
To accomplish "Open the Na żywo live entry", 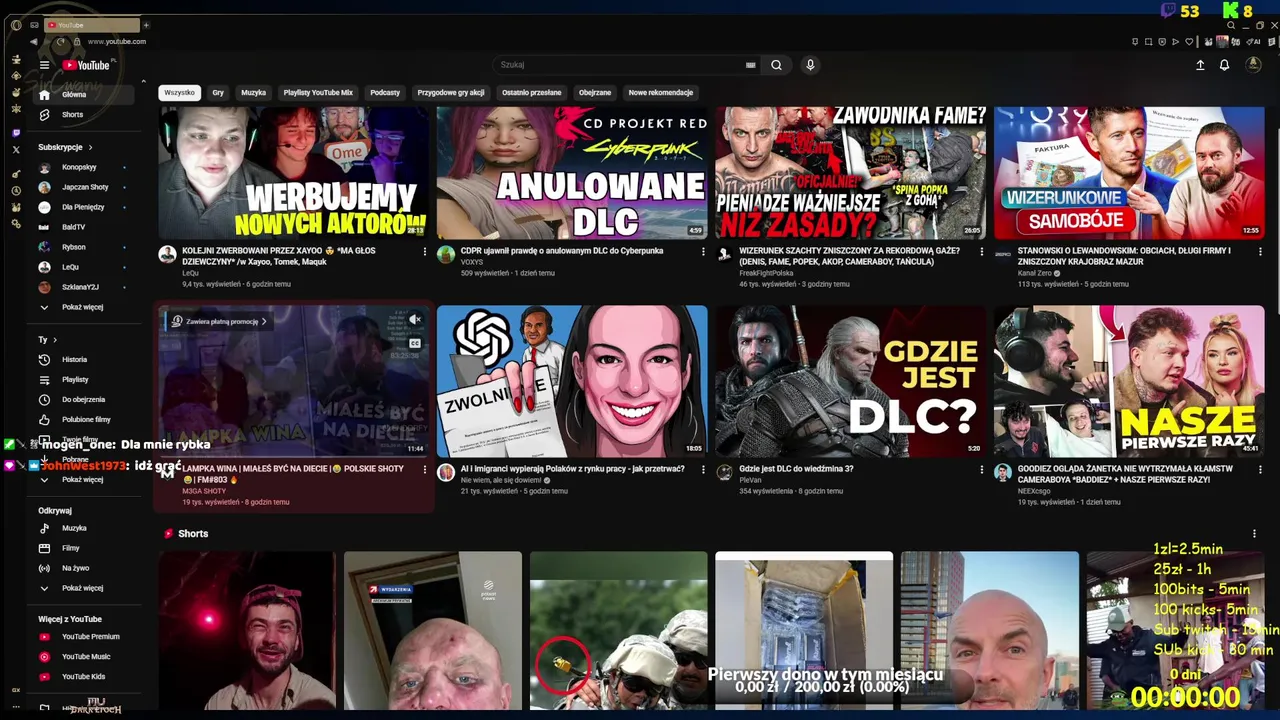I will click(83, 568).
